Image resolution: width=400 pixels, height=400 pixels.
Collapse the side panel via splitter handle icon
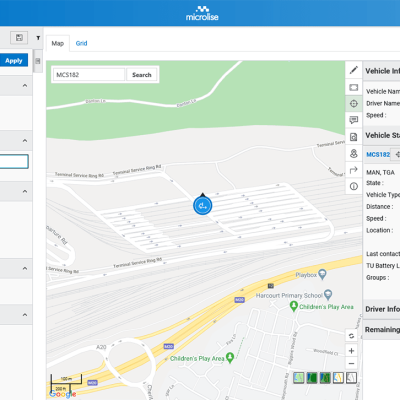point(38,61)
